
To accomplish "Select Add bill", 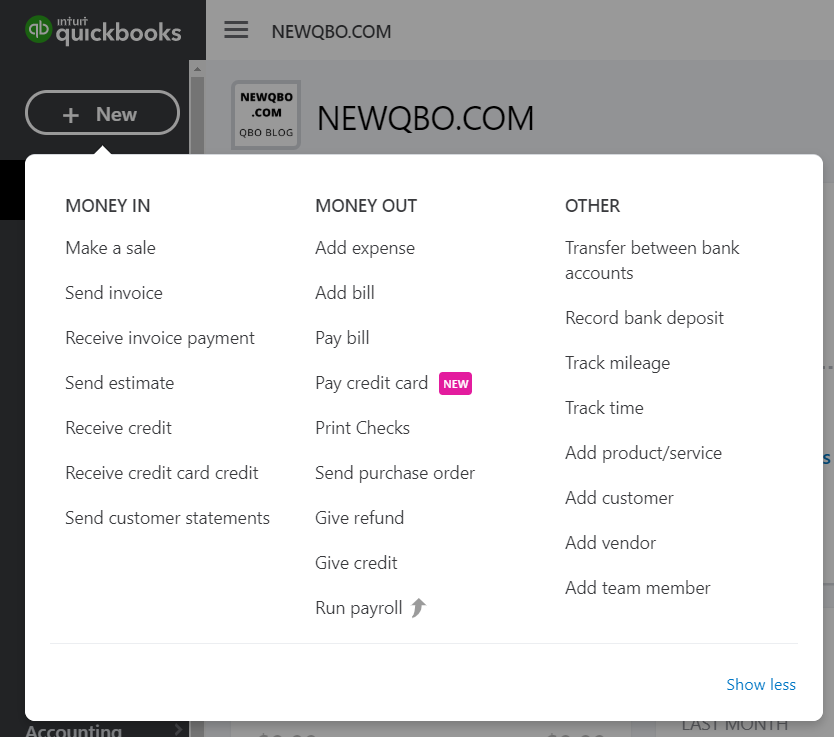I will (345, 293).
